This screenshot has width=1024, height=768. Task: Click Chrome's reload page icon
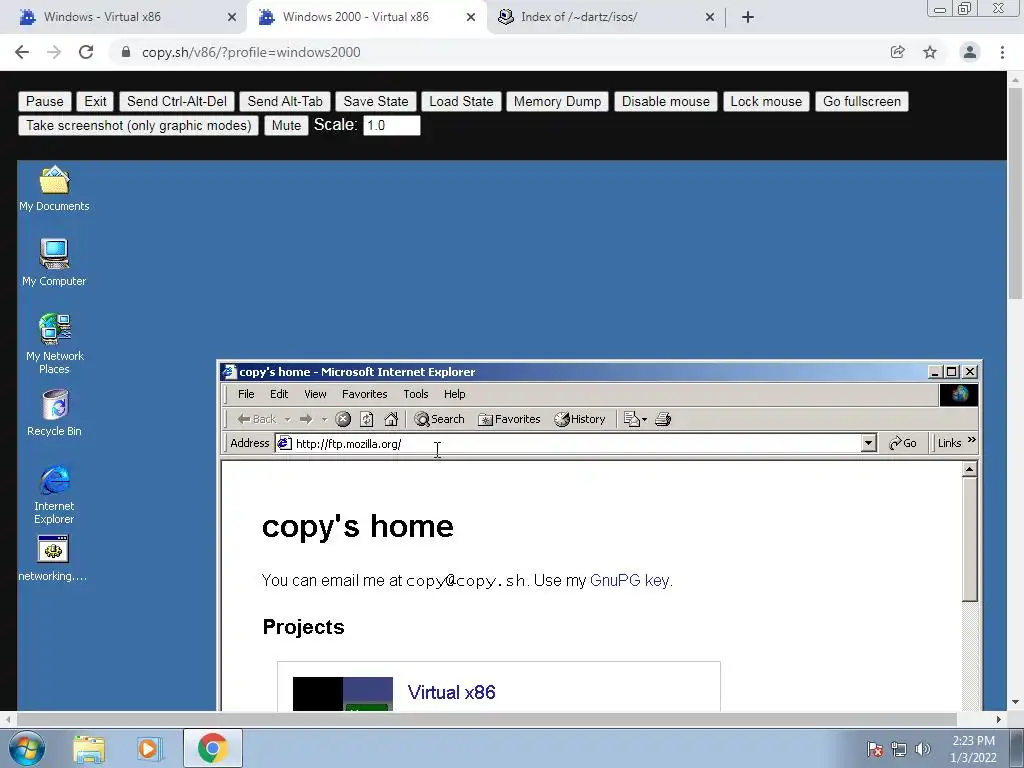click(x=86, y=52)
